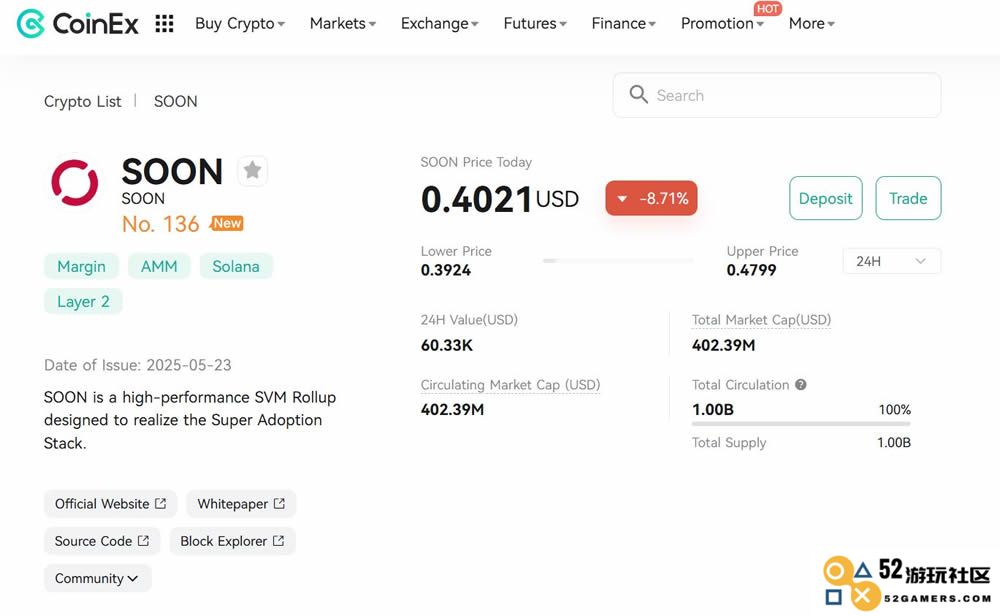Open the Source Code link

pyautogui.click(x=102, y=540)
